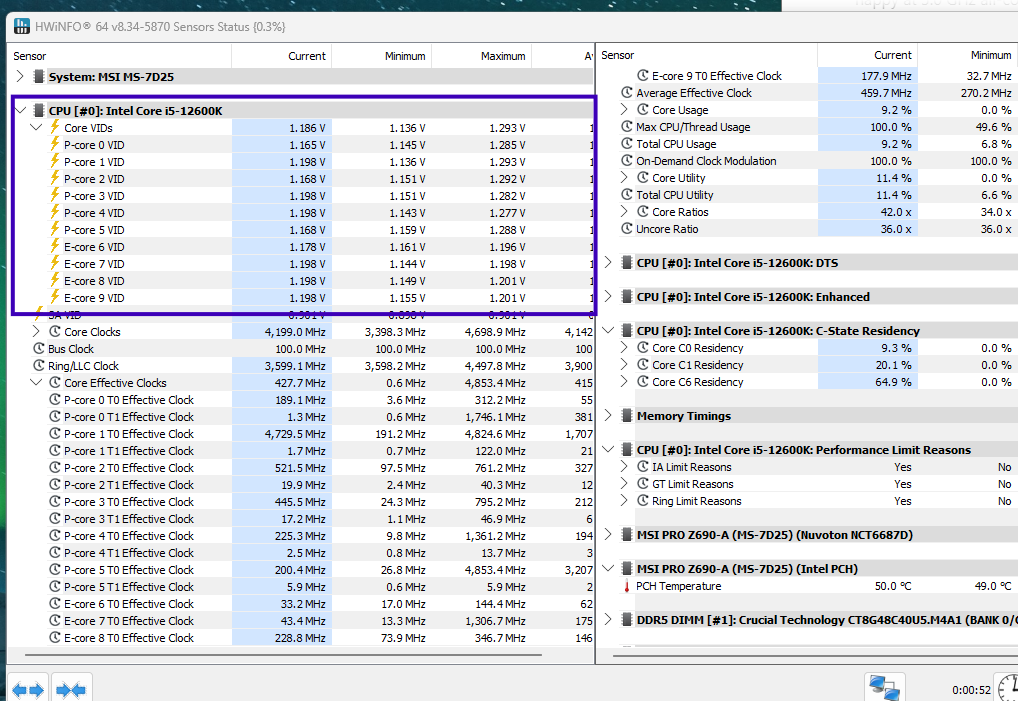Click the 0:00:52 elapsed time display
1018x701 pixels.
971,690
